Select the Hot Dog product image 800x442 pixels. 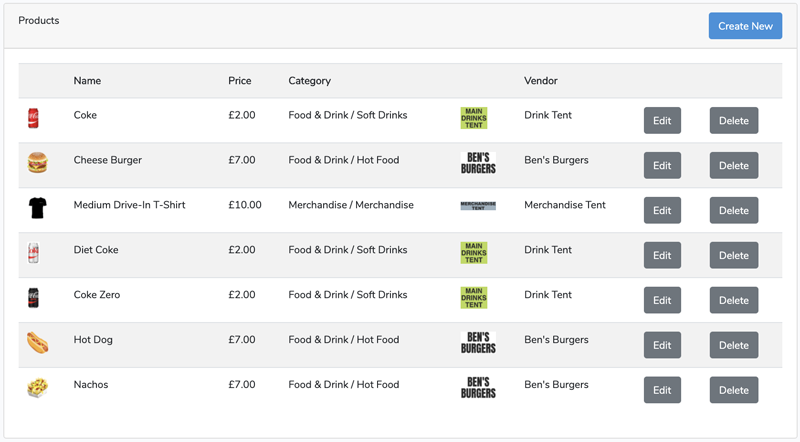click(37, 342)
